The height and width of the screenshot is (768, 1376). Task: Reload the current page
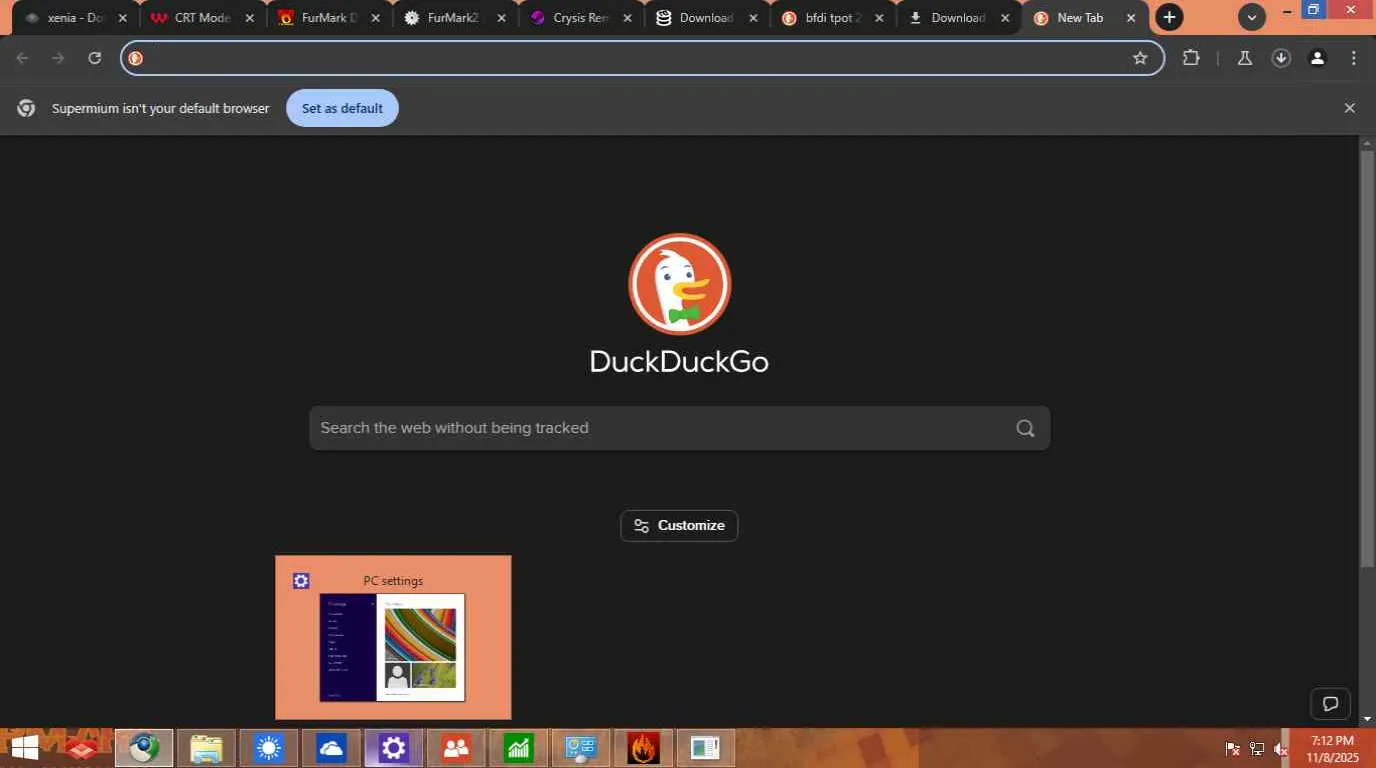[95, 58]
